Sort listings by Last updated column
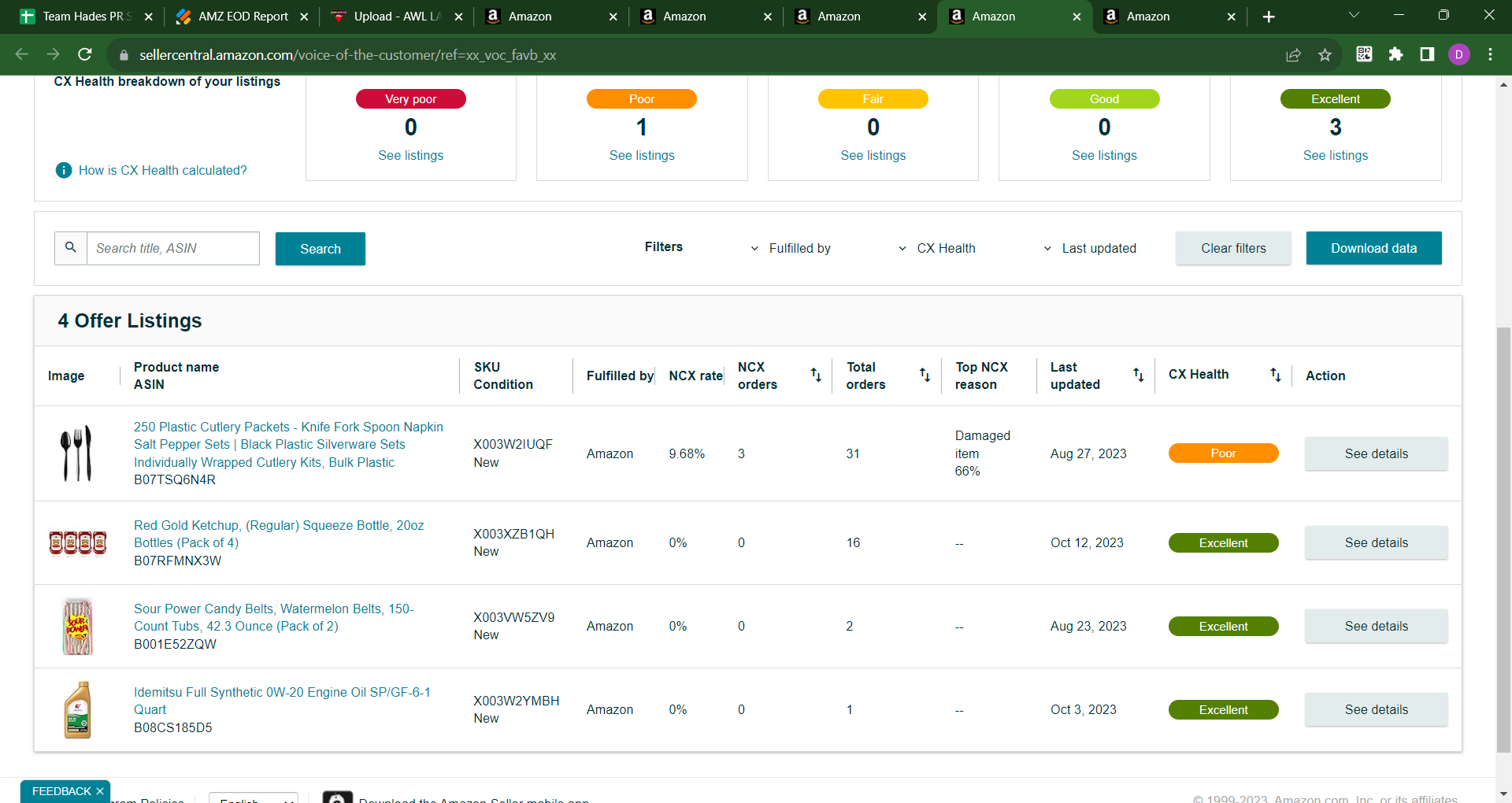The height and width of the screenshot is (803, 1512). coord(1138,376)
